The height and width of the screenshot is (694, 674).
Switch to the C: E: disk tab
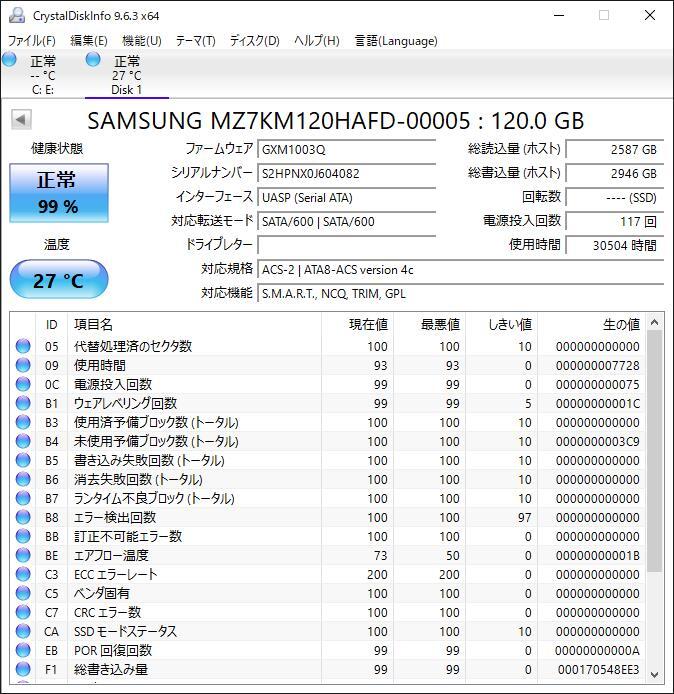[x=42, y=74]
